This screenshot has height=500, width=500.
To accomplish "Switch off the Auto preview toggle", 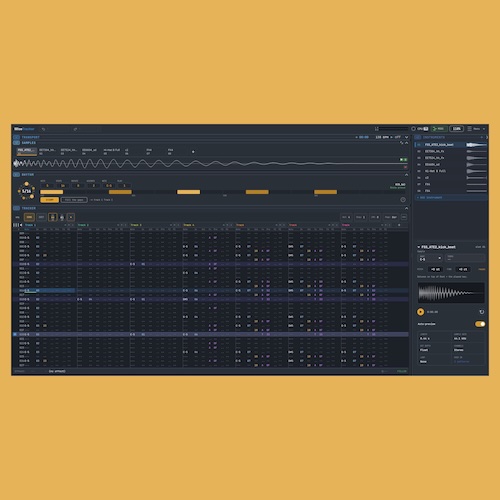I will coord(480,324).
